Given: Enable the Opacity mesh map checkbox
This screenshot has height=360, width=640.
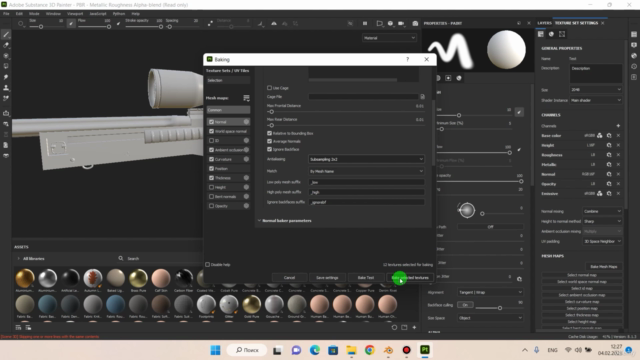Looking at the screenshot, I should click(211, 206).
